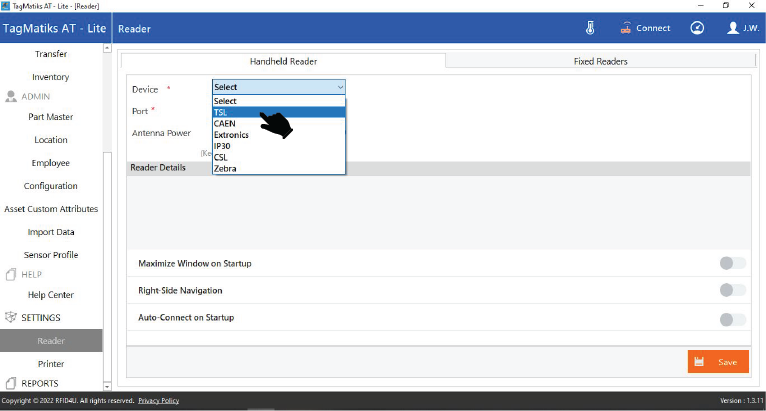Pick CAEN from the Device options
The height and width of the screenshot is (411, 766).
point(278,123)
